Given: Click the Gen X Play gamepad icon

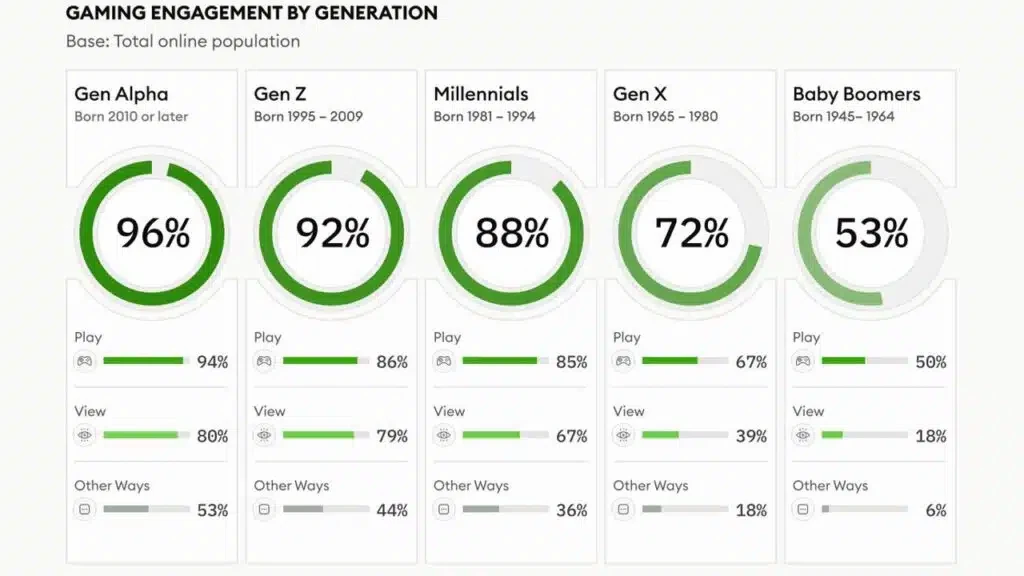Looking at the screenshot, I should (623, 361).
